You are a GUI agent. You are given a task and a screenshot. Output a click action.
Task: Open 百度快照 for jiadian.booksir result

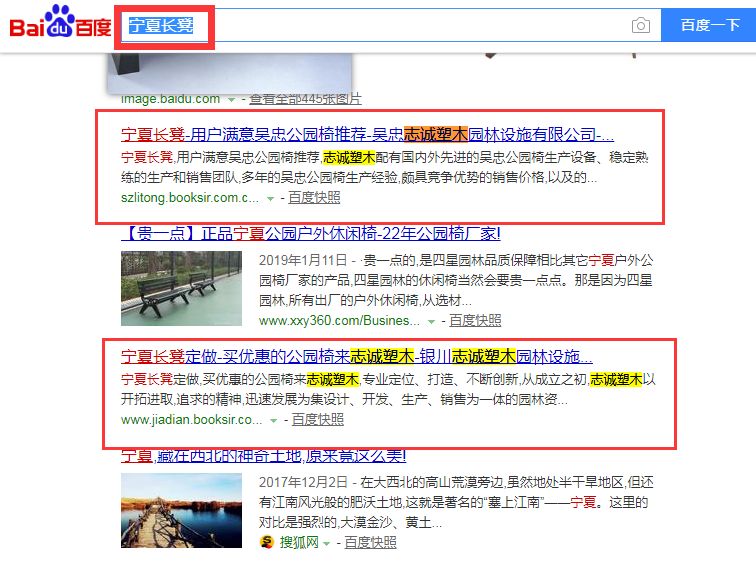(x=318, y=420)
